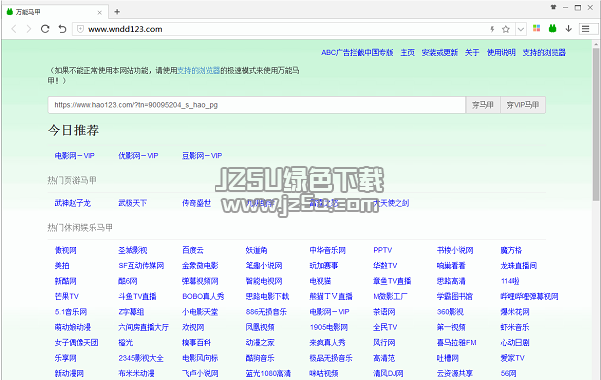Open the BOBO真人秀 link
This screenshot has width=601, height=380.
[203, 296]
